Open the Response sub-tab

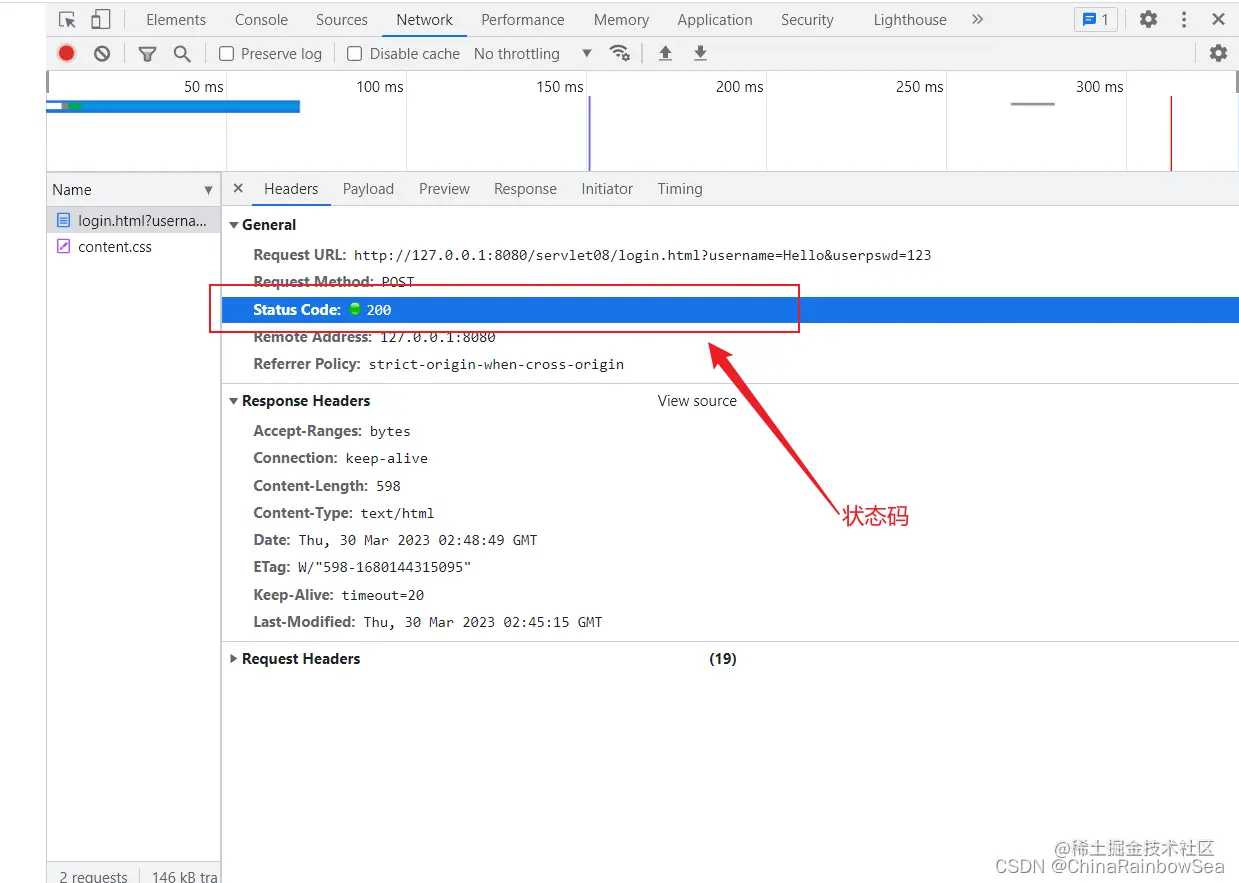pos(525,189)
